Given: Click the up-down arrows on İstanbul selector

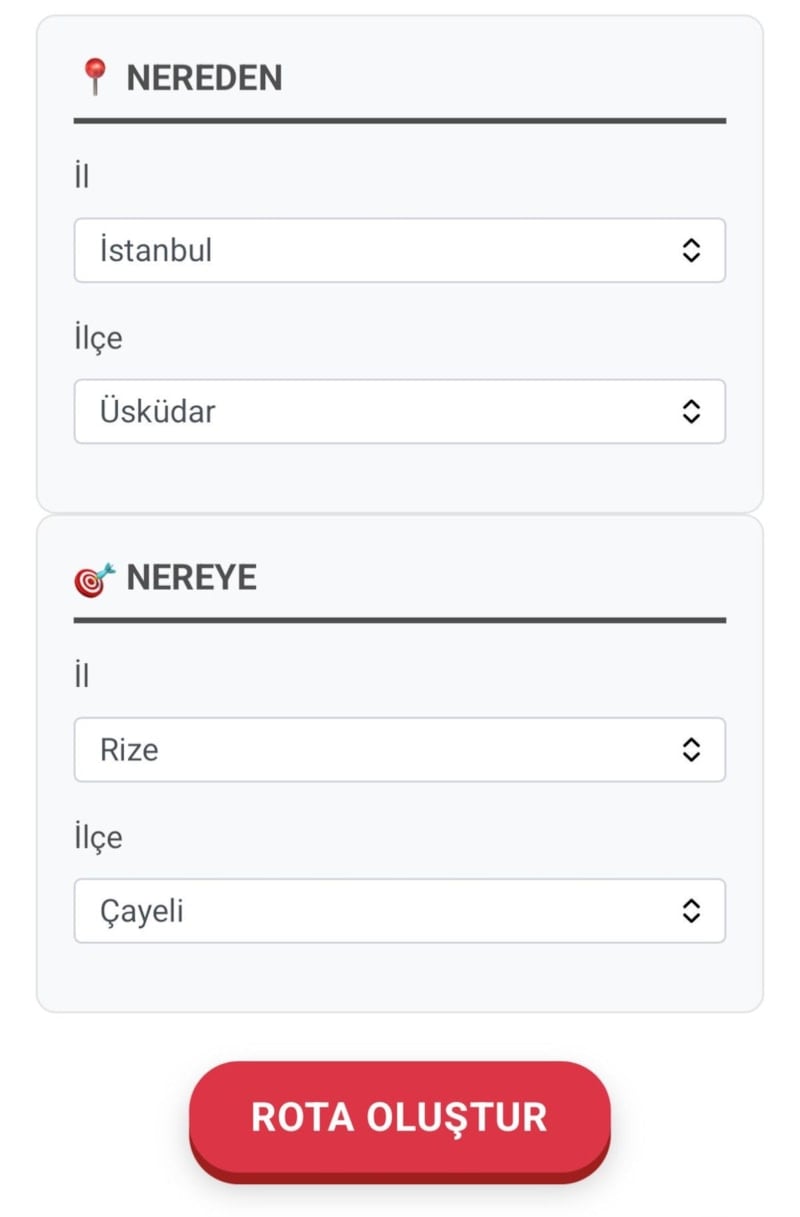Looking at the screenshot, I should pos(691,250).
